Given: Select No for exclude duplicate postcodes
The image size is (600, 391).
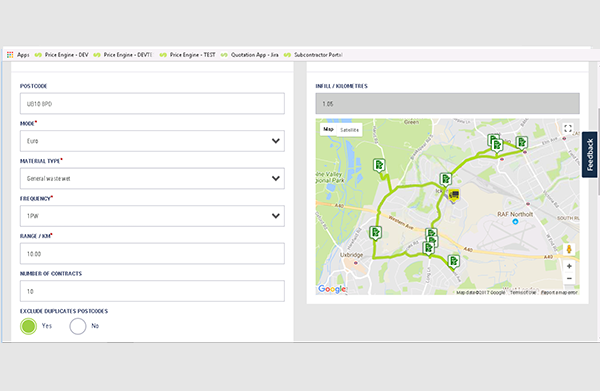Looking at the screenshot, I should 78,326.
